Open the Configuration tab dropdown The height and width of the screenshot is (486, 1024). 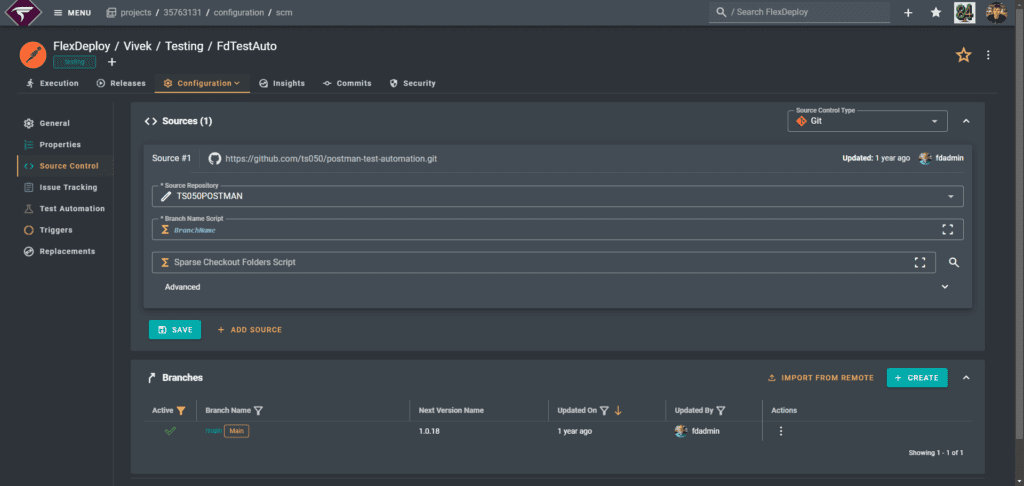click(x=202, y=84)
